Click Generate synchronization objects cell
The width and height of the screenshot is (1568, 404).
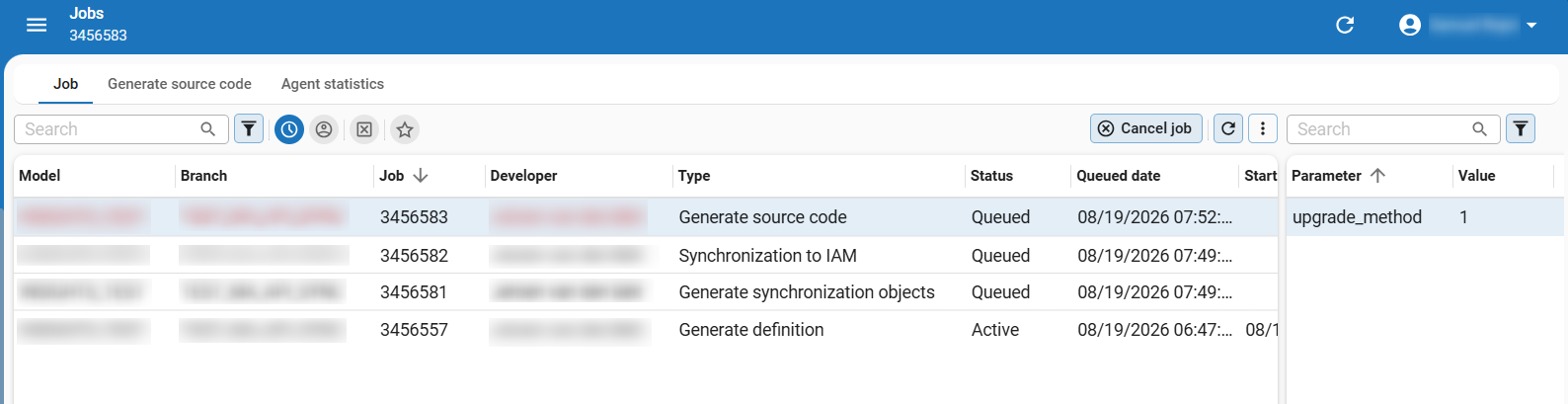(806, 292)
